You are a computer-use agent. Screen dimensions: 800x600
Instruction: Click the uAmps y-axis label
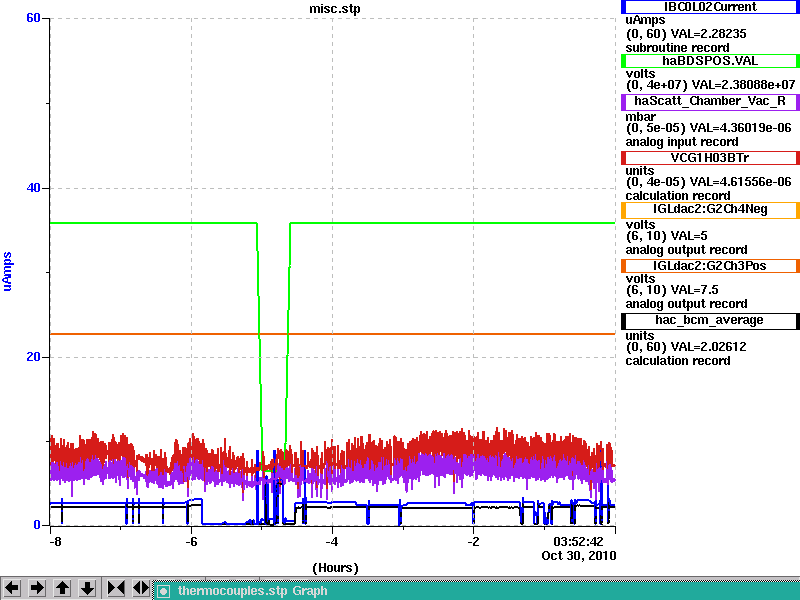click(7, 271)
